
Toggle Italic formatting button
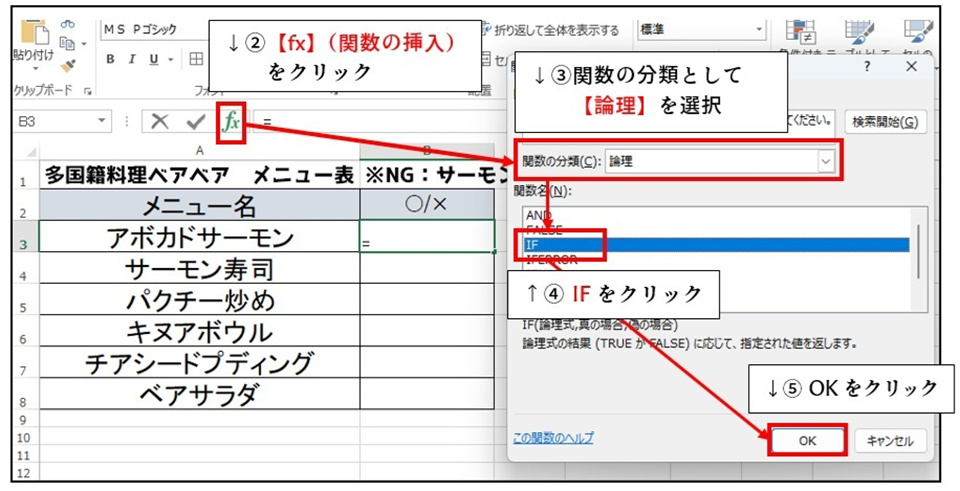[x=133, y=59]
